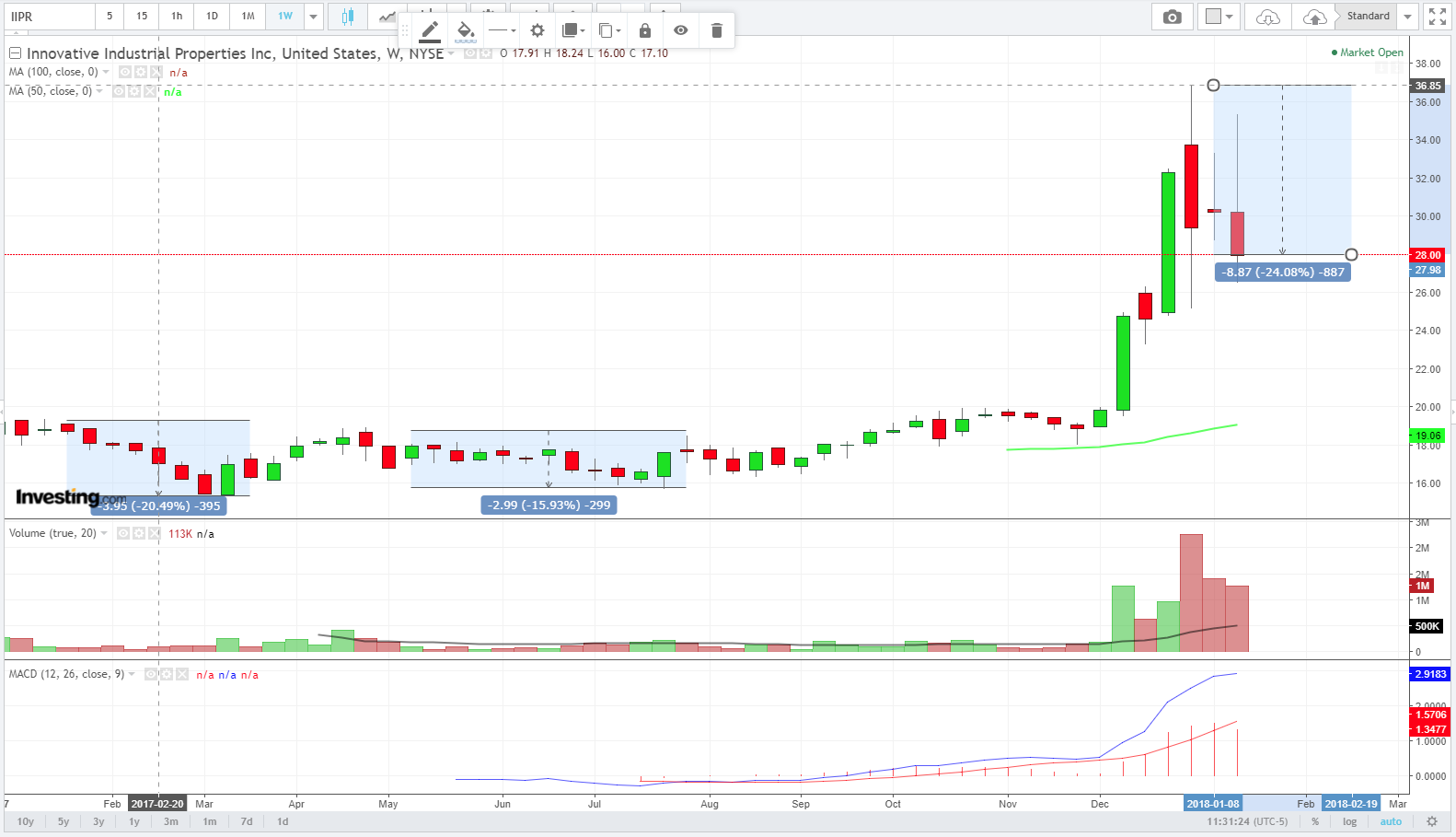
Task: Click the chart clock time 11:31:24 (UTC-5)
Action: [1247, 821]
